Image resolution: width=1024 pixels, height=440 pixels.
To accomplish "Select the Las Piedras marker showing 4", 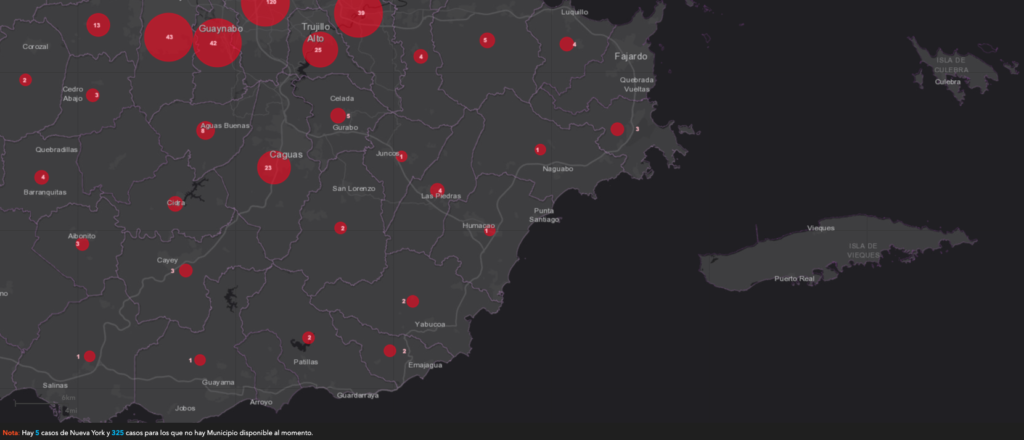I will click(438, 191).
